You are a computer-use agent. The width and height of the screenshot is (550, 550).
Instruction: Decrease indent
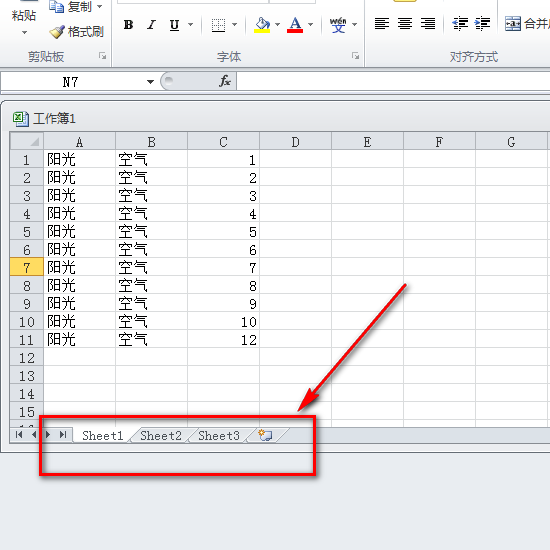(460, 24)
